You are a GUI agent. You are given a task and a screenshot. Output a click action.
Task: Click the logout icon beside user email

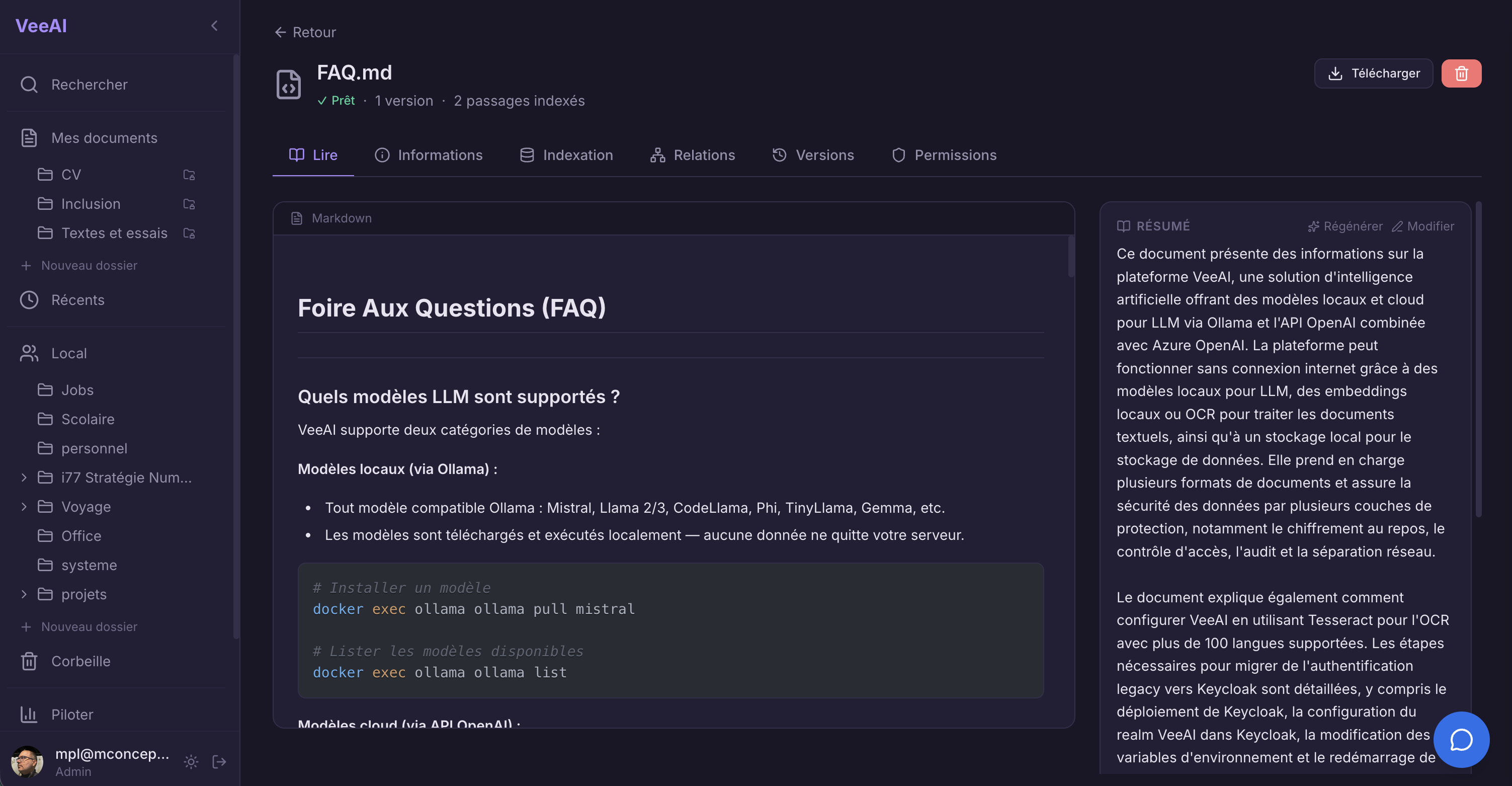219,761
